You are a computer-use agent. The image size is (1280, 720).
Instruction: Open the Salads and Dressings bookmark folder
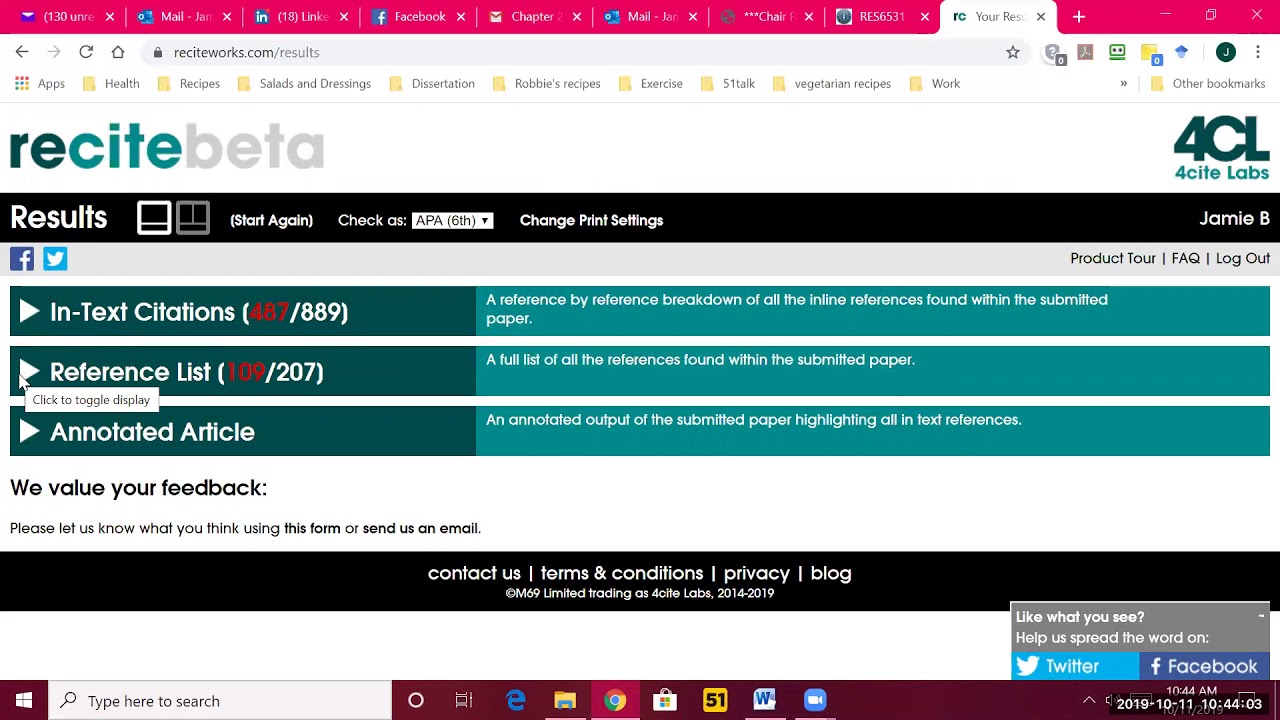pos(304,84)
